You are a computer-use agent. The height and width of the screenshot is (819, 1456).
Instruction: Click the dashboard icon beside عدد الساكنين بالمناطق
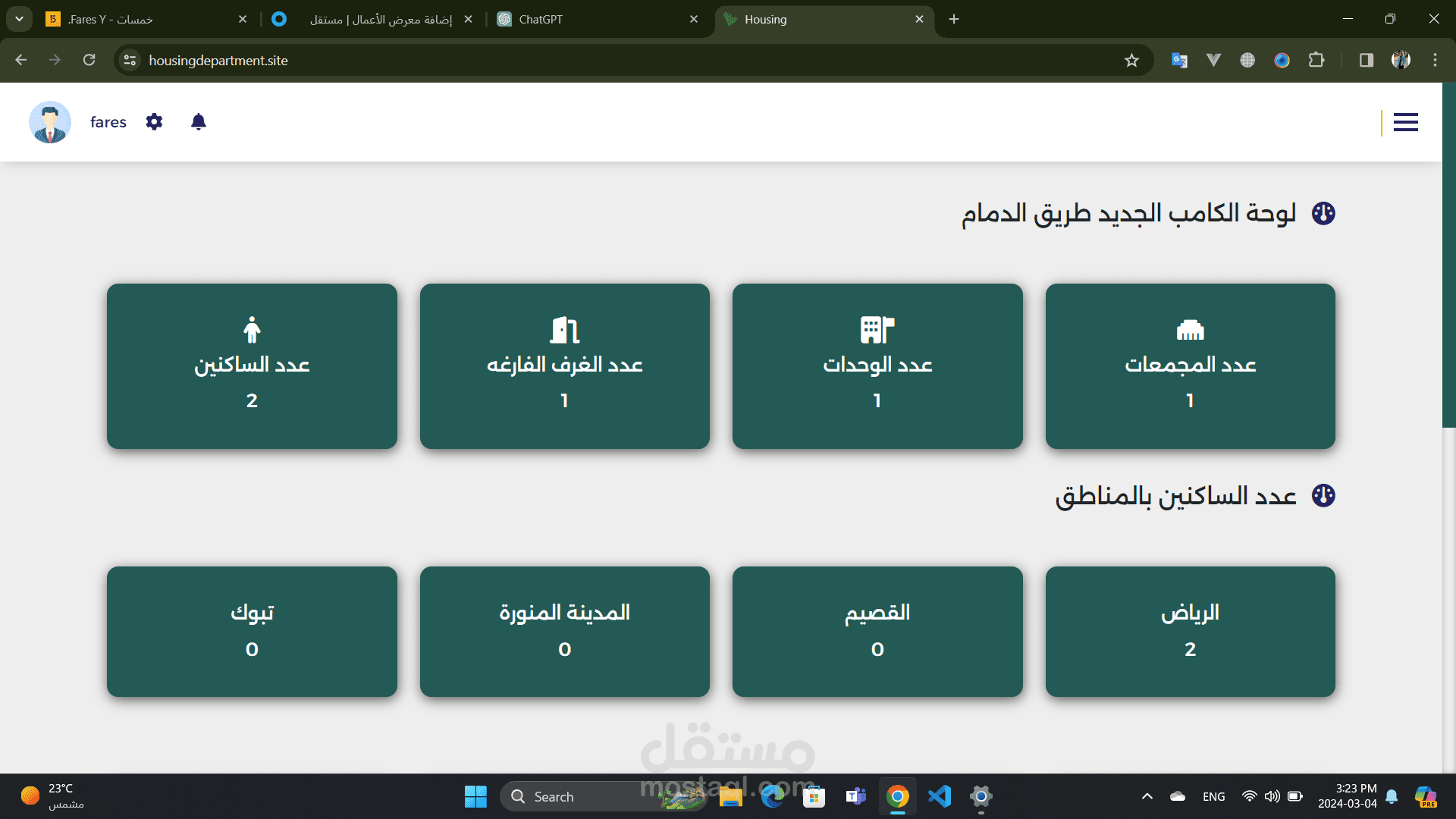coord(1323,496)
